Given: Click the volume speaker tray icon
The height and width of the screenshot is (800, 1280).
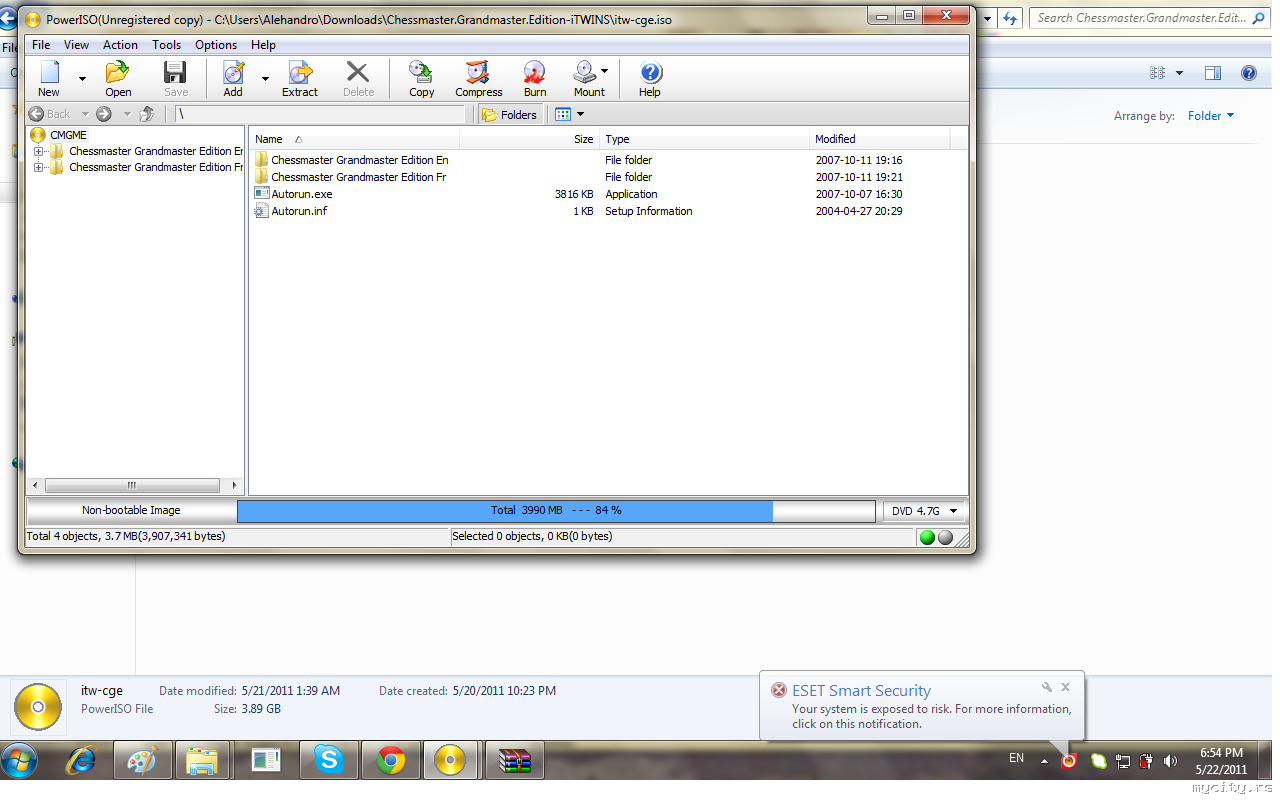Looking at the screenshot, I should pyautogui.click(x=1170, y=761).
